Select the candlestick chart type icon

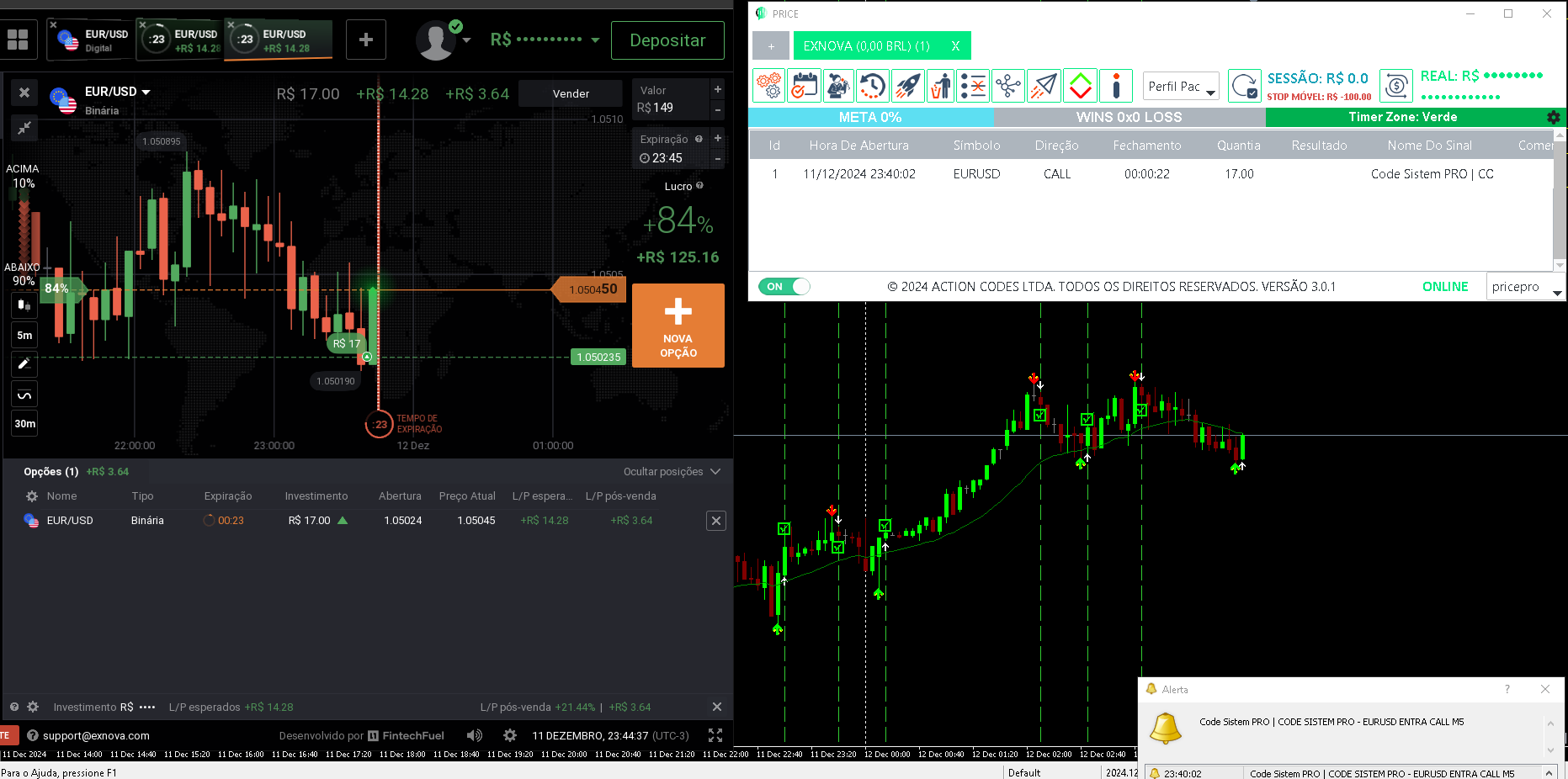[24, 305]
